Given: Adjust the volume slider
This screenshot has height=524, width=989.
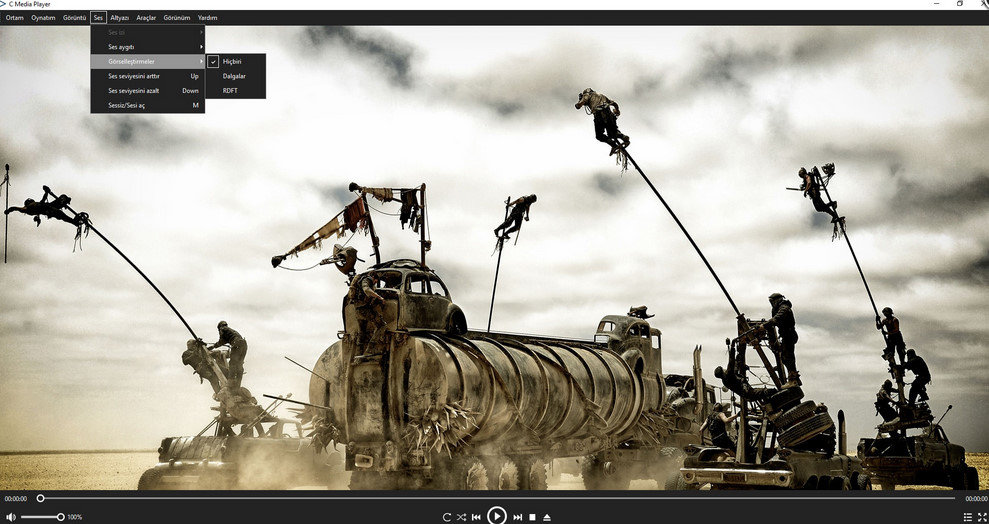Looking at the screenshot, I should click(x=42, y=517).
